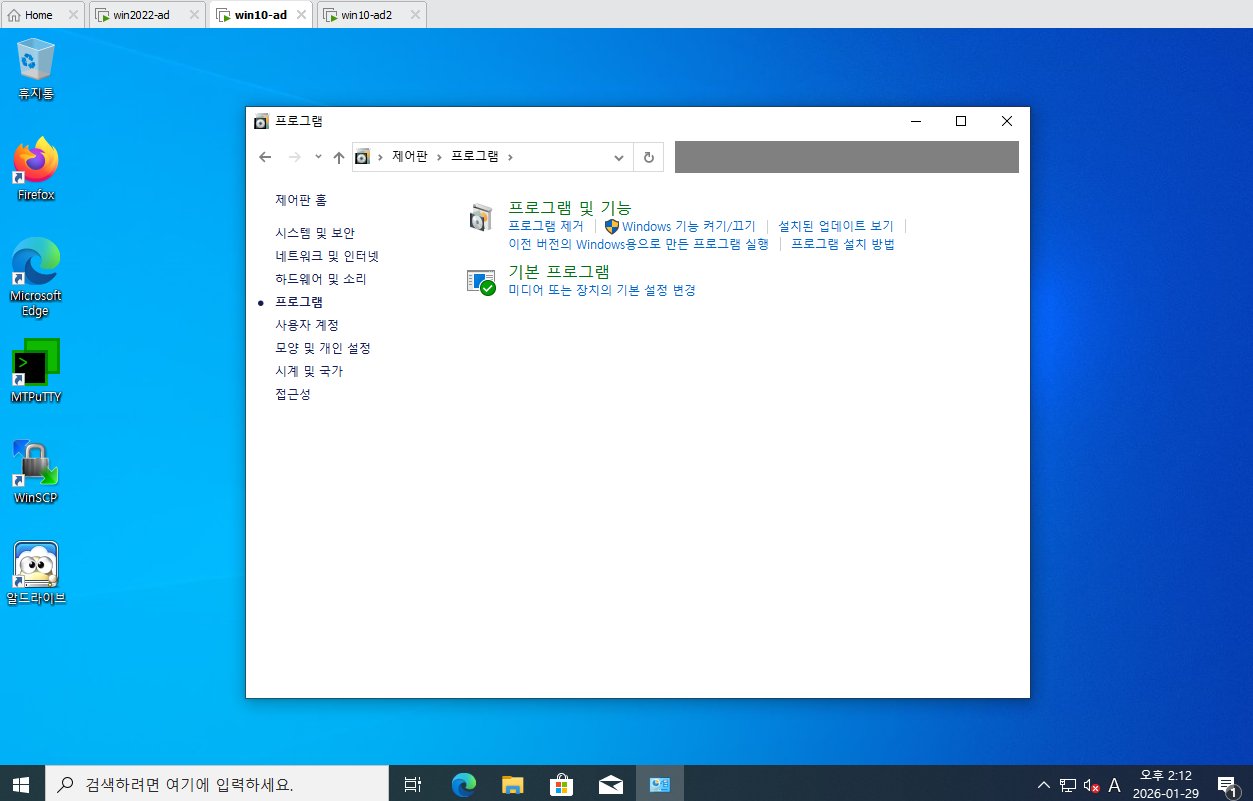This screenshot has width=1253, height=801.
Task: Open 이전 버전의 Windows용 프로그램 실행 link
Action: pos(639,244)
